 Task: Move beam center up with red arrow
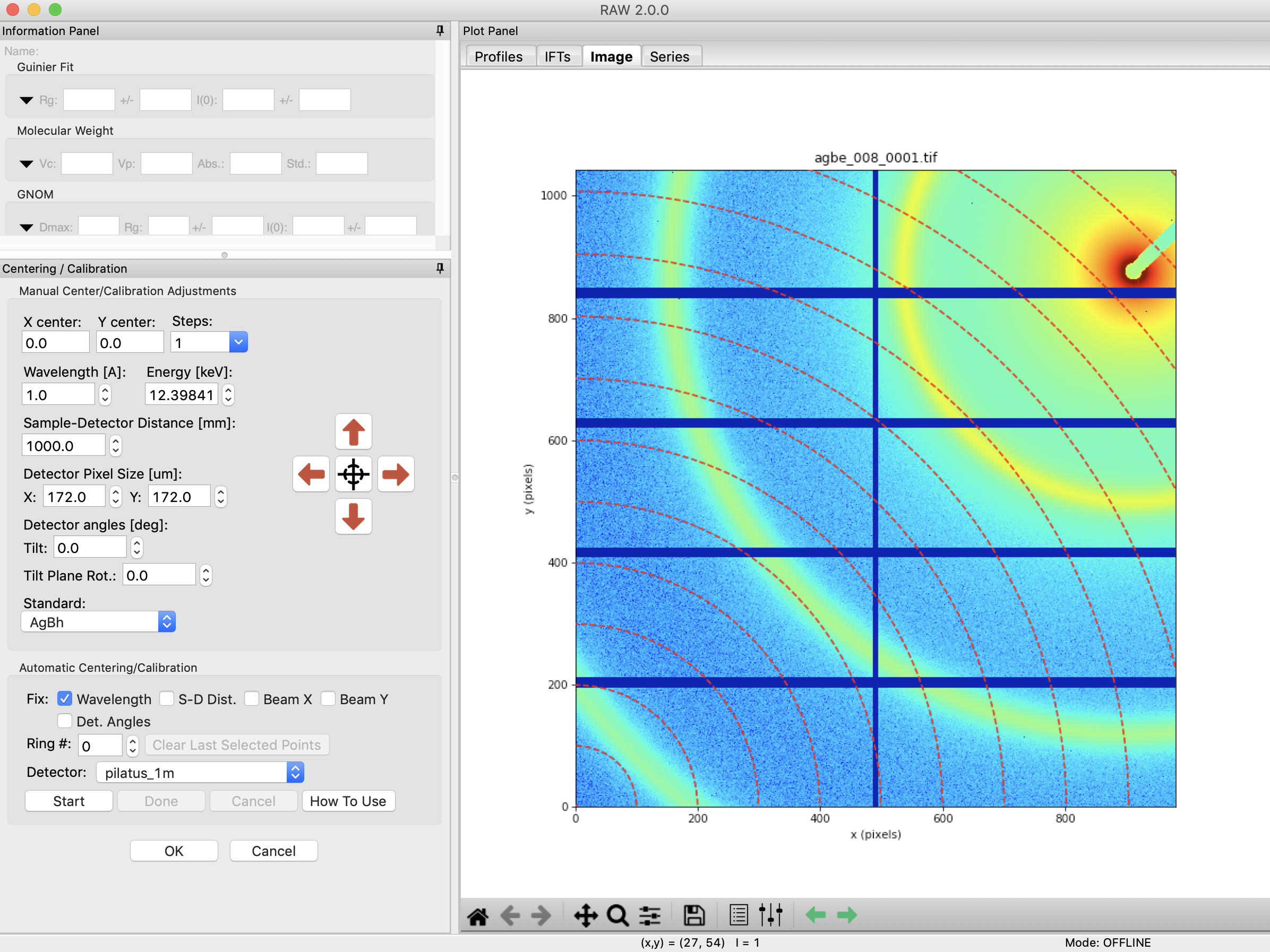click(x=353, y=432)
